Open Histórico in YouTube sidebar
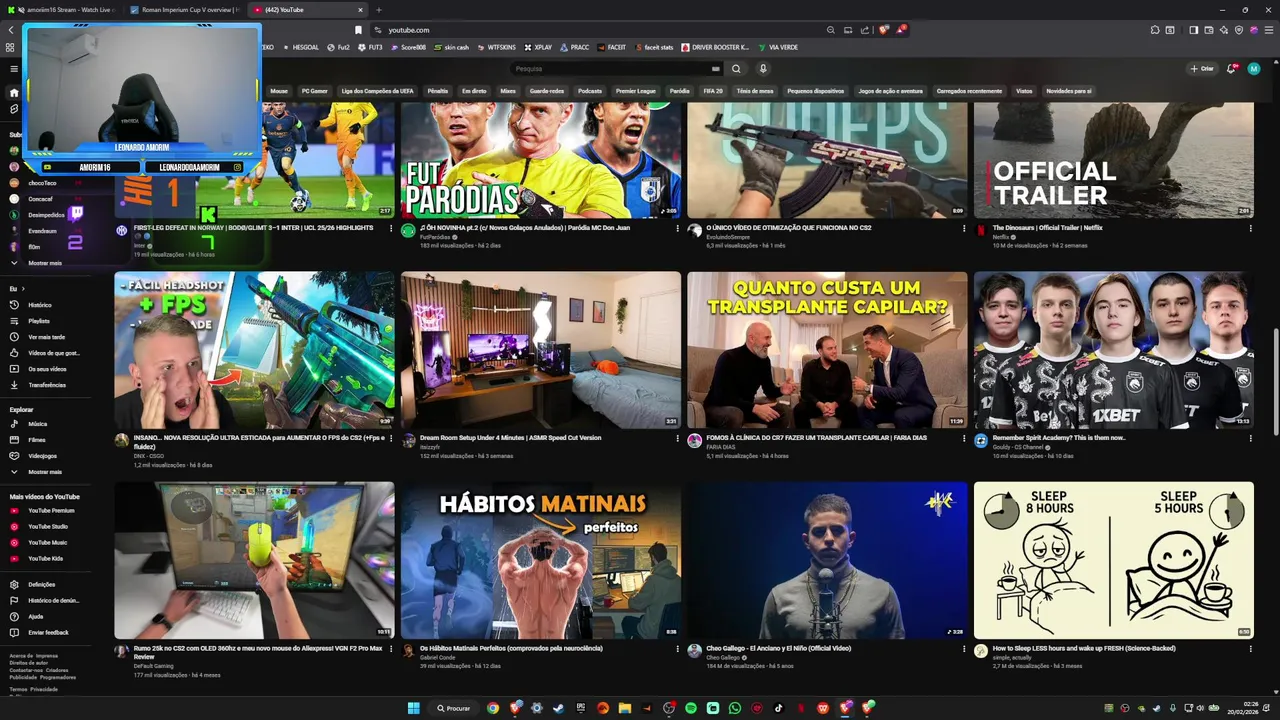The image size is (1280, 720). (x=40, y=305)
